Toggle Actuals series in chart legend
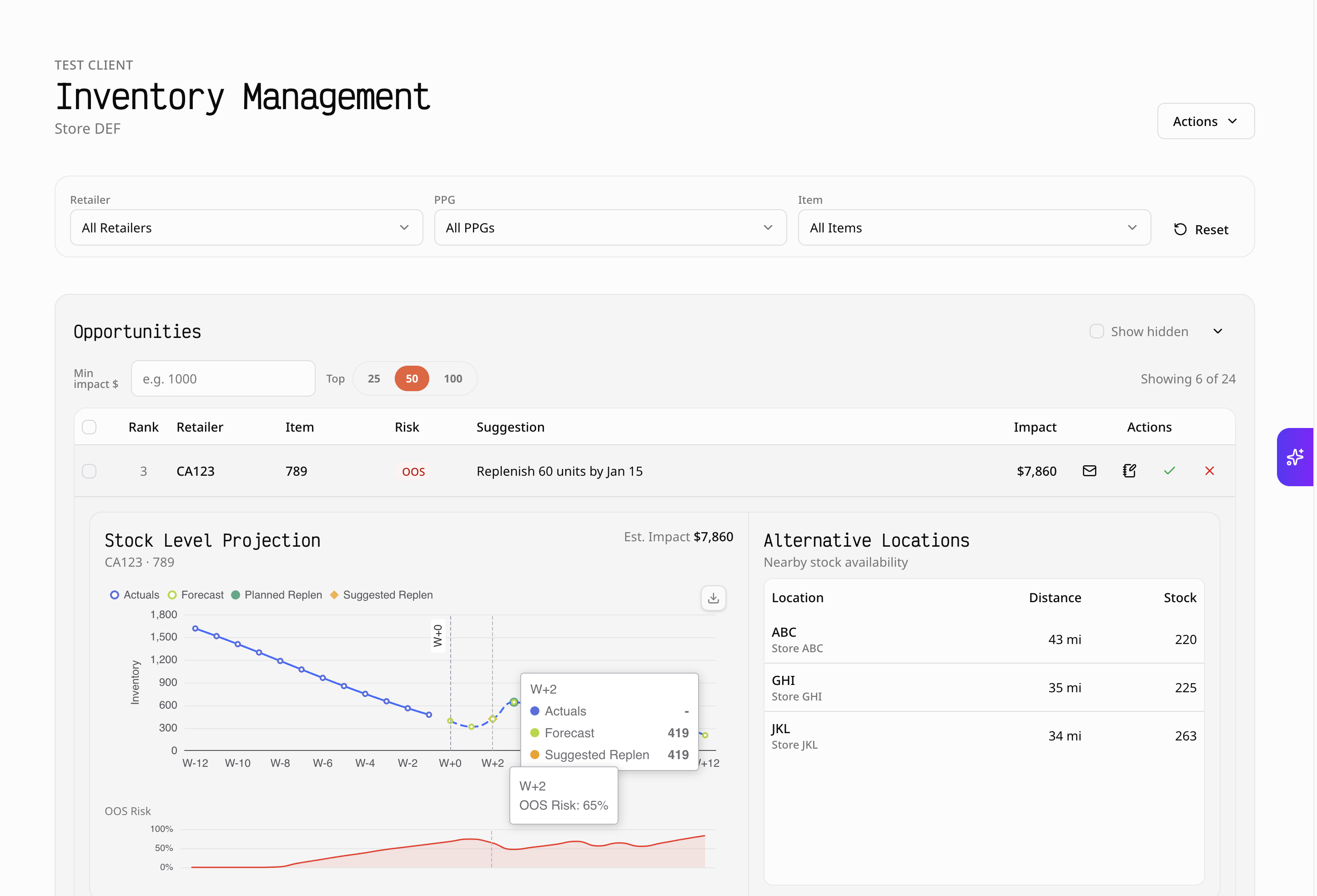This screenshot has width=1317, height=896. point(115,595)
